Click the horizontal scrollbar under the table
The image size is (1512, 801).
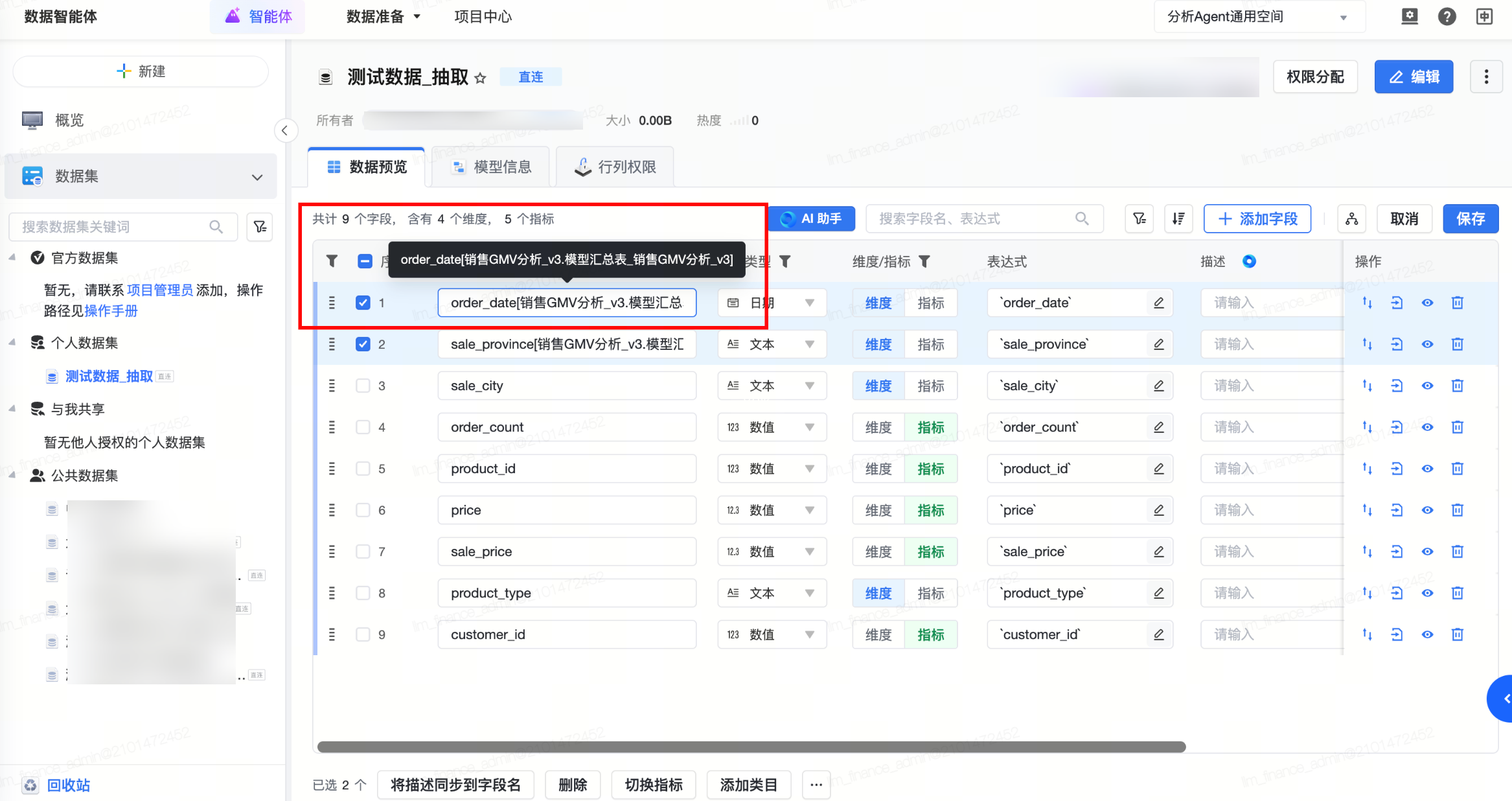pyautogui.click(x=751, y=747)
